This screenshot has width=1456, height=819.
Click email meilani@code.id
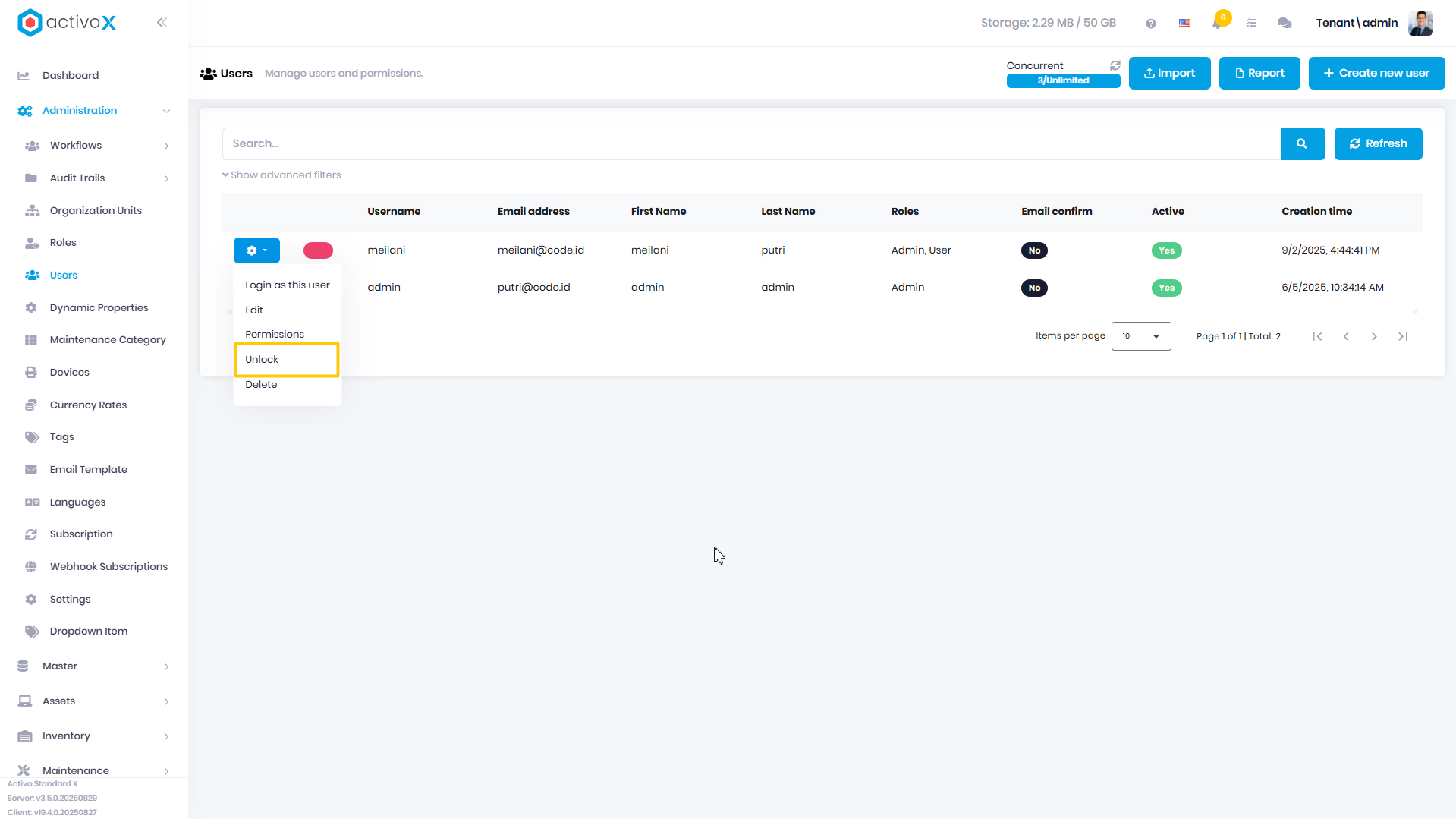[540, 250]
